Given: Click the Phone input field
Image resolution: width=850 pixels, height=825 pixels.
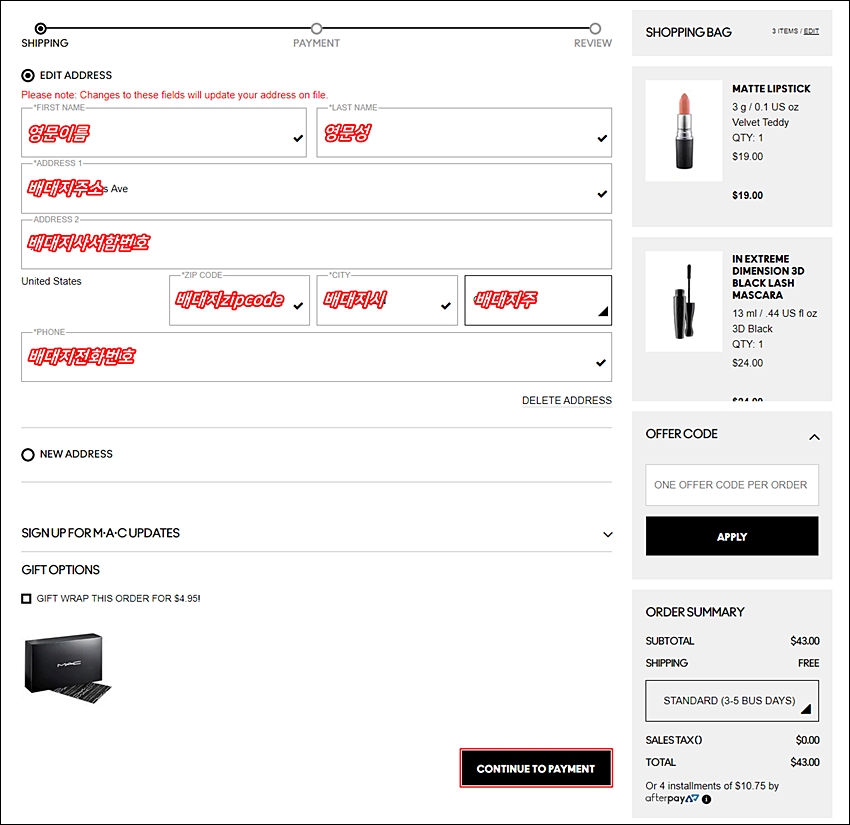Looking at the screenshot, I should 317,357.
